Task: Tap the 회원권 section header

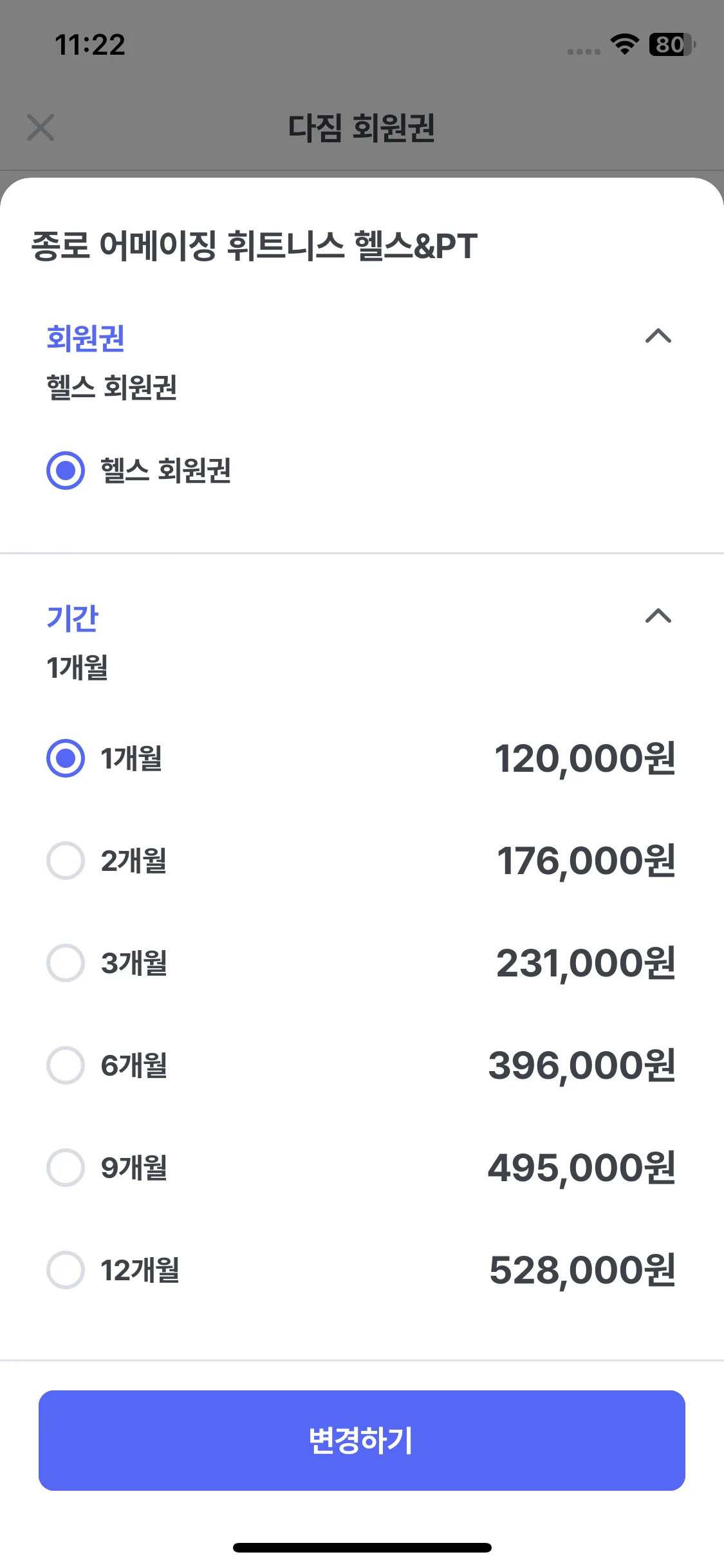Action: [x=86, y=338]
